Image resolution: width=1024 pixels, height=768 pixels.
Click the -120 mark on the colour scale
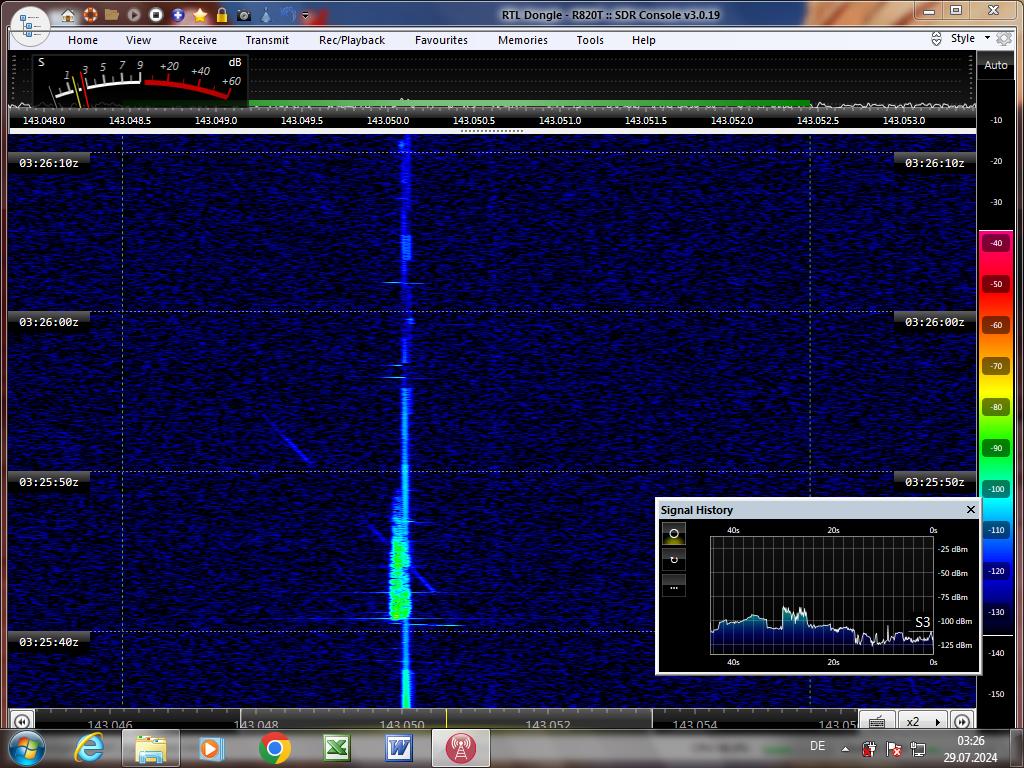996,571
